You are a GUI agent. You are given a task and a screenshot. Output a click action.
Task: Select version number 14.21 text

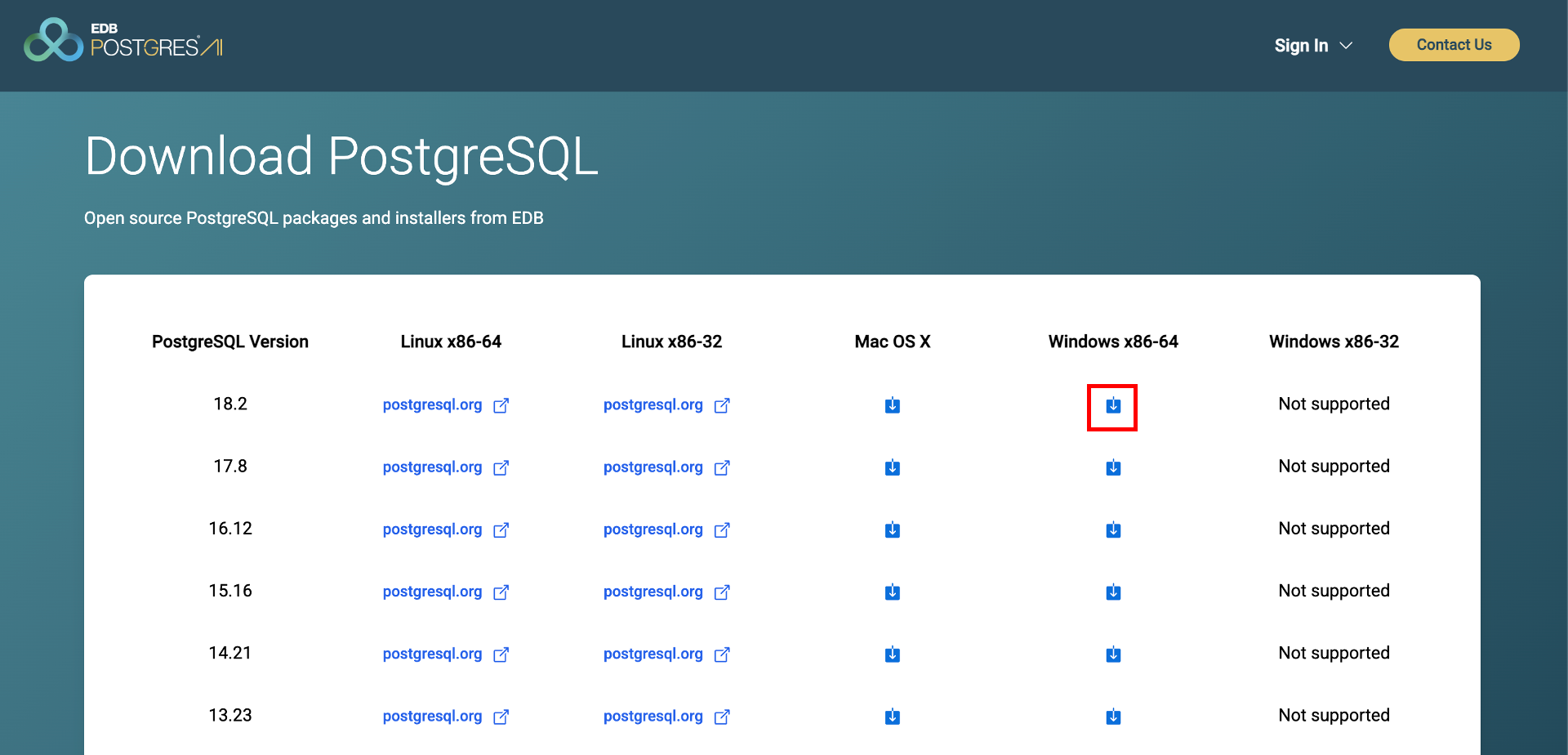coord(230,652)
